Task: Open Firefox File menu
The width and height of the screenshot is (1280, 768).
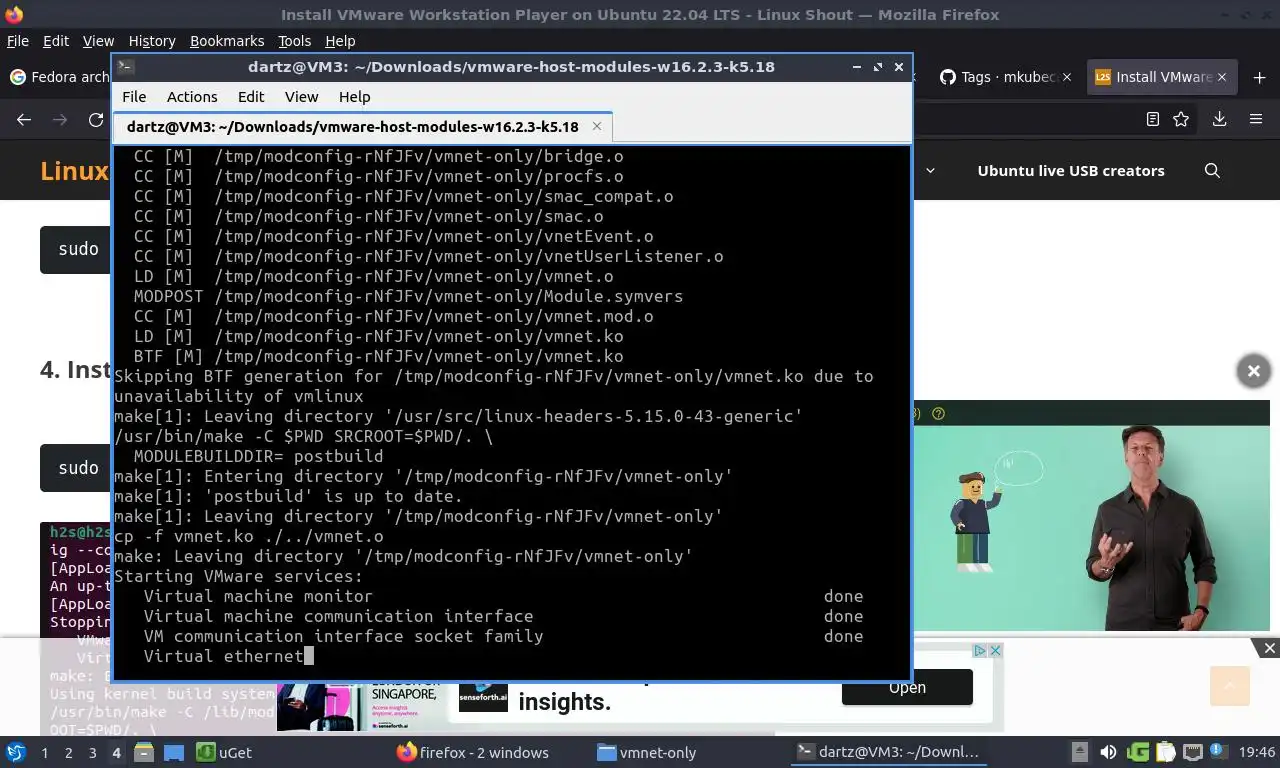Action: click(18, 41)
